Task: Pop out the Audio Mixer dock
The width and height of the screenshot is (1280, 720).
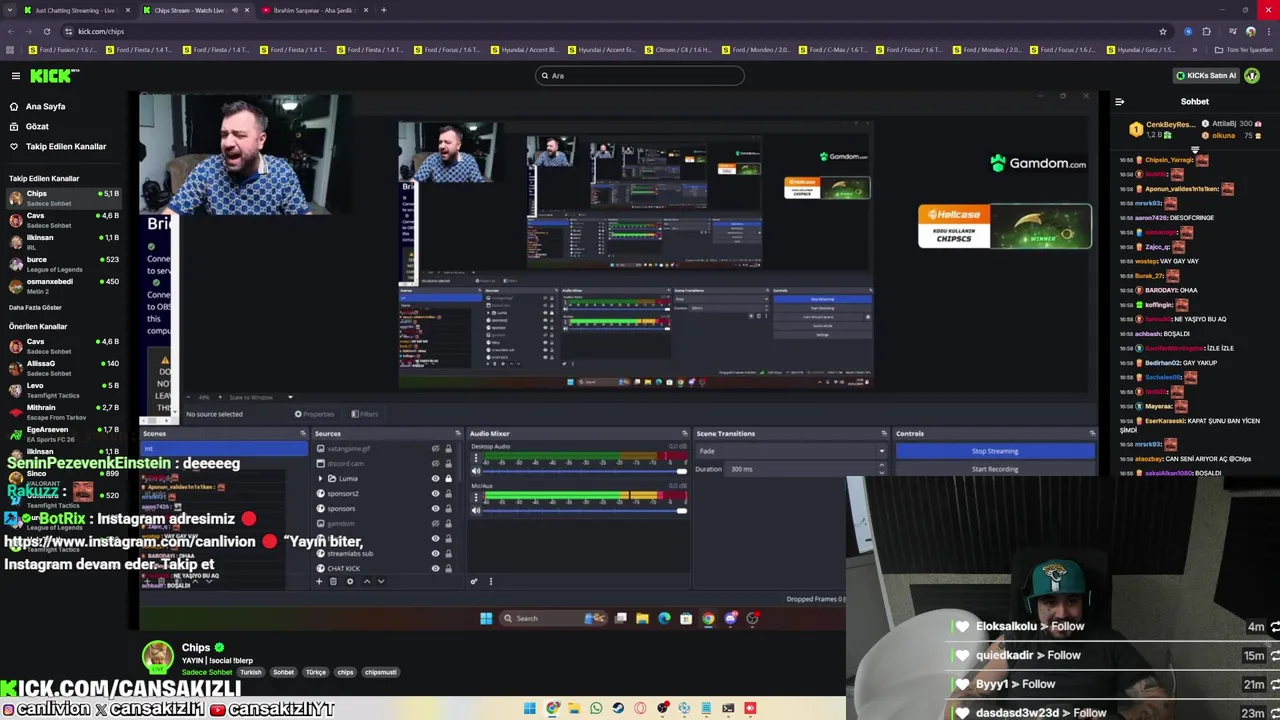Action: pos(684,434)
